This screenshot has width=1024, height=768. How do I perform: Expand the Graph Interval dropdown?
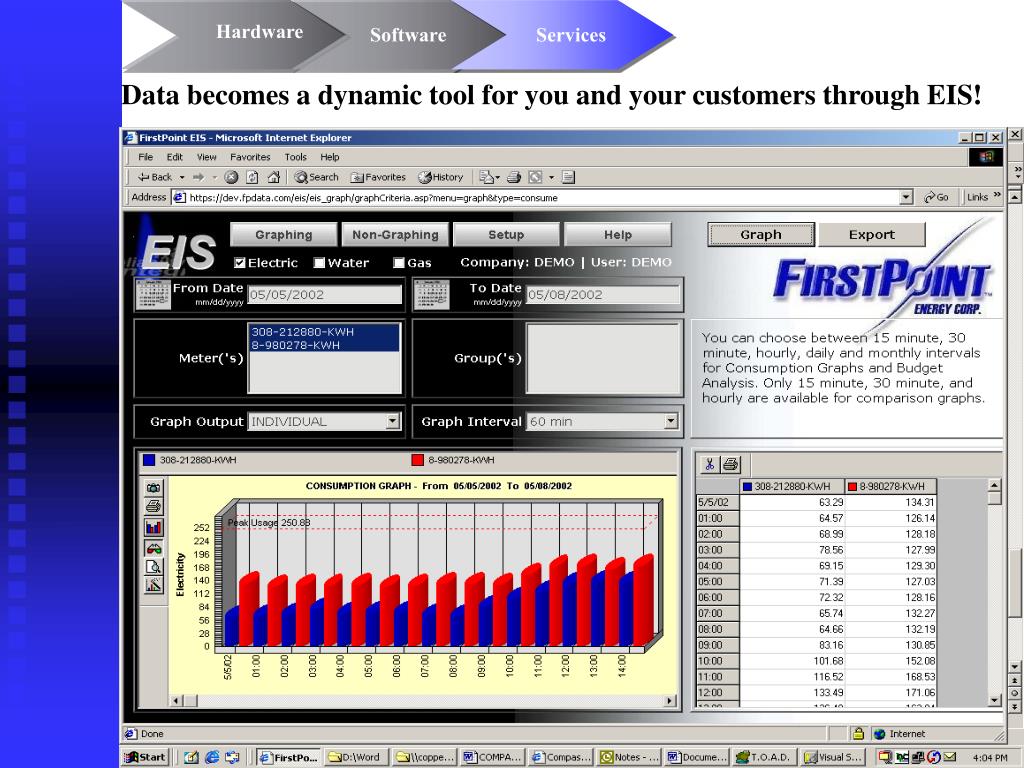click(671, 421)
